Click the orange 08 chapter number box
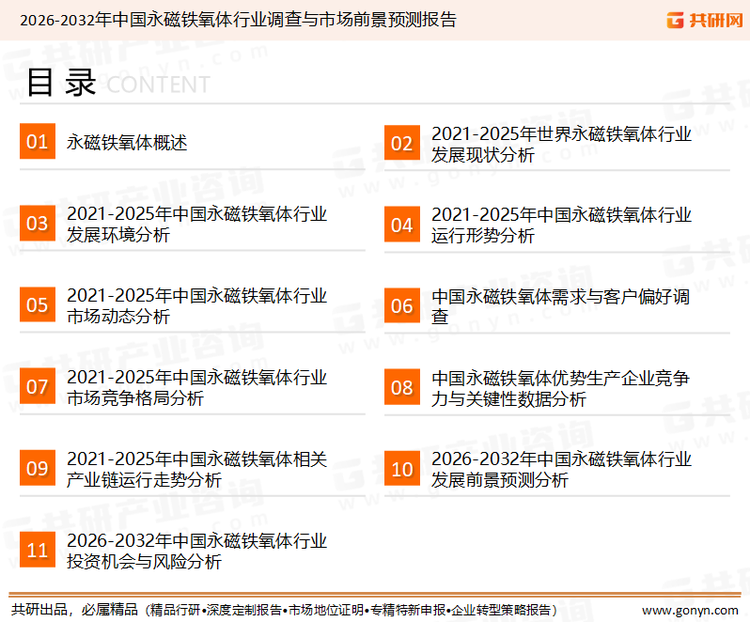The image size is (750, 622). [x=402, y=387]
